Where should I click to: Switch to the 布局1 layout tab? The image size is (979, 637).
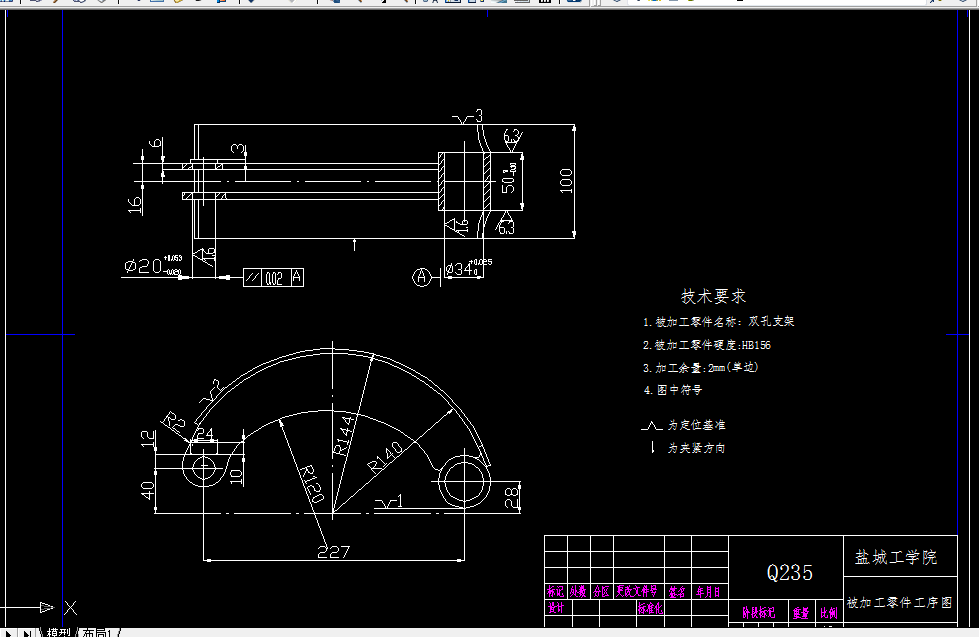tap(97, 633)
